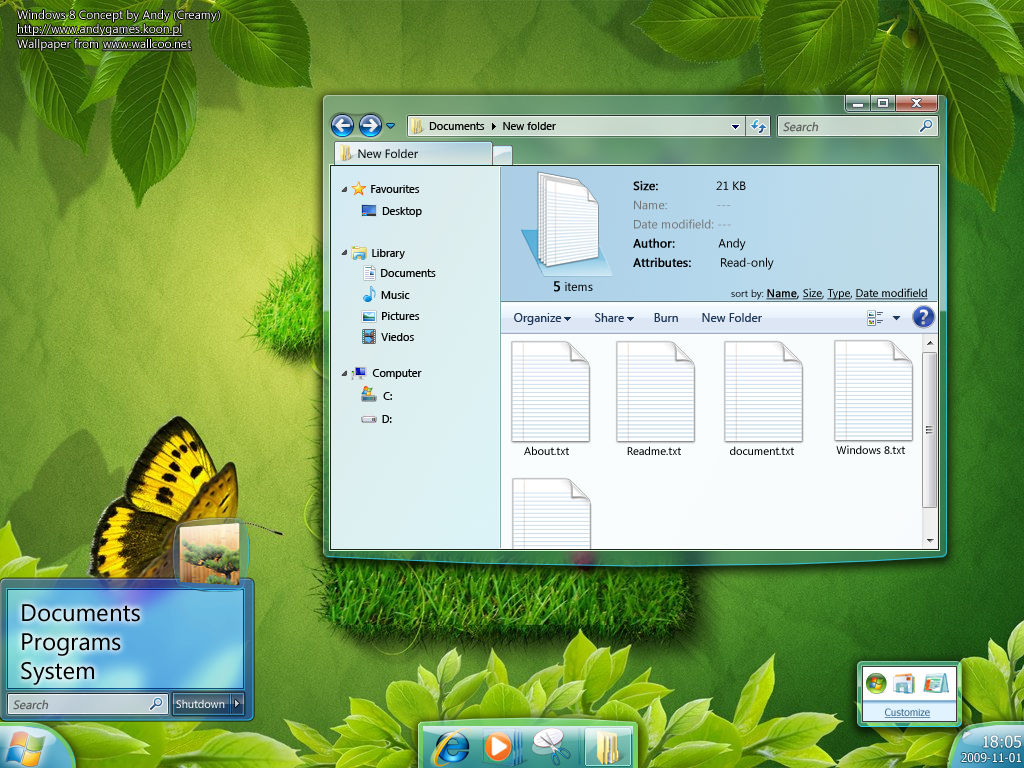Open the Organize dropdown menu

pyautogui.click(x=540, y=317)
